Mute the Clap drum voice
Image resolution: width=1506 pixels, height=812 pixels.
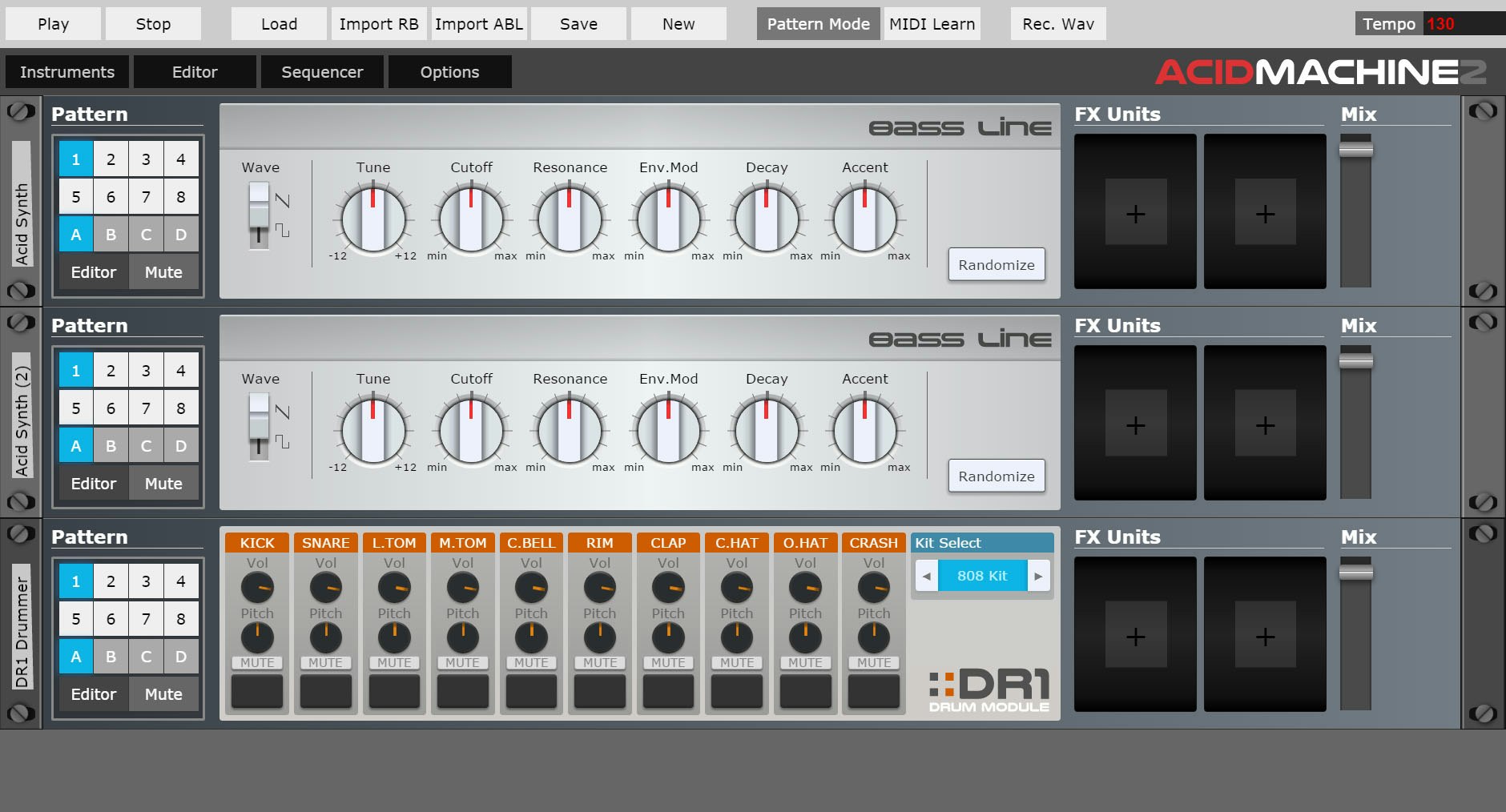[x=668, y=662]
